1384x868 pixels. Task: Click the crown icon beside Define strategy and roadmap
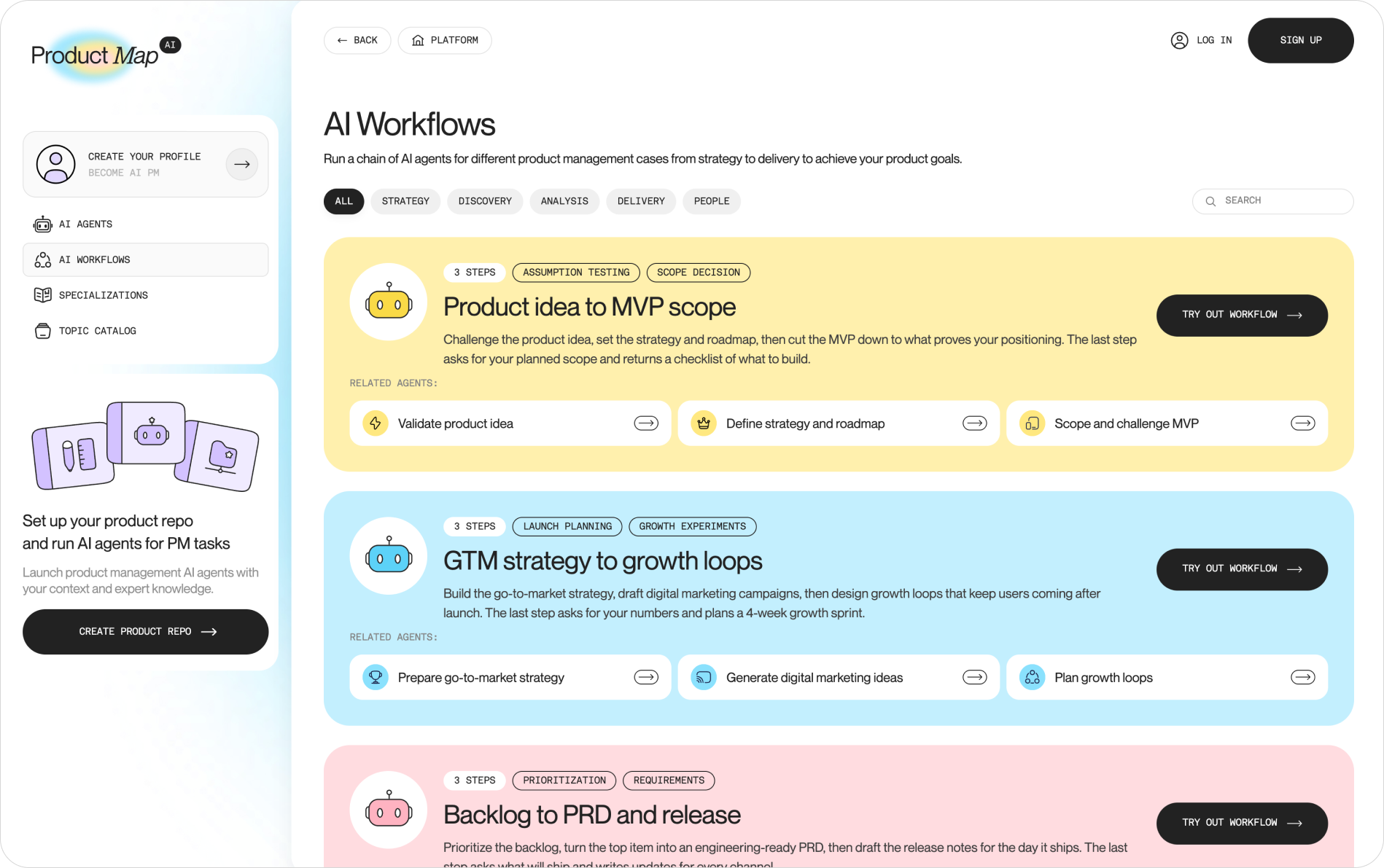click(704, 423)
